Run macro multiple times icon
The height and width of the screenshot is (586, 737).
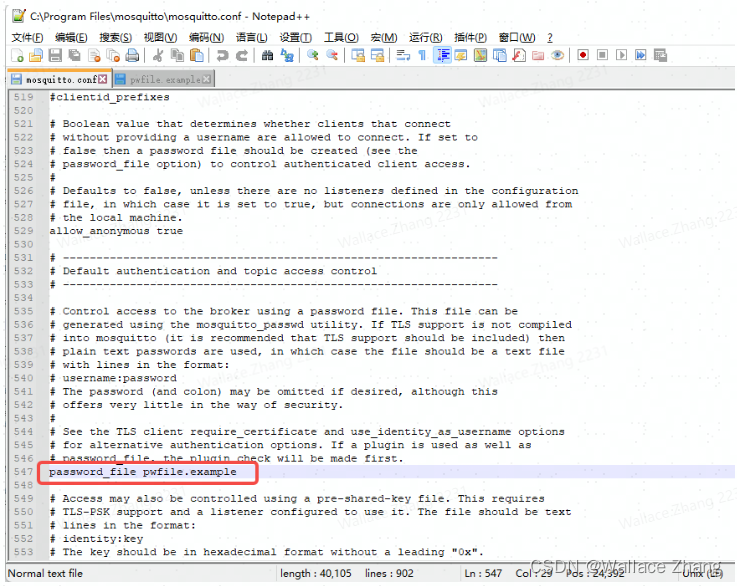[641, 55]
